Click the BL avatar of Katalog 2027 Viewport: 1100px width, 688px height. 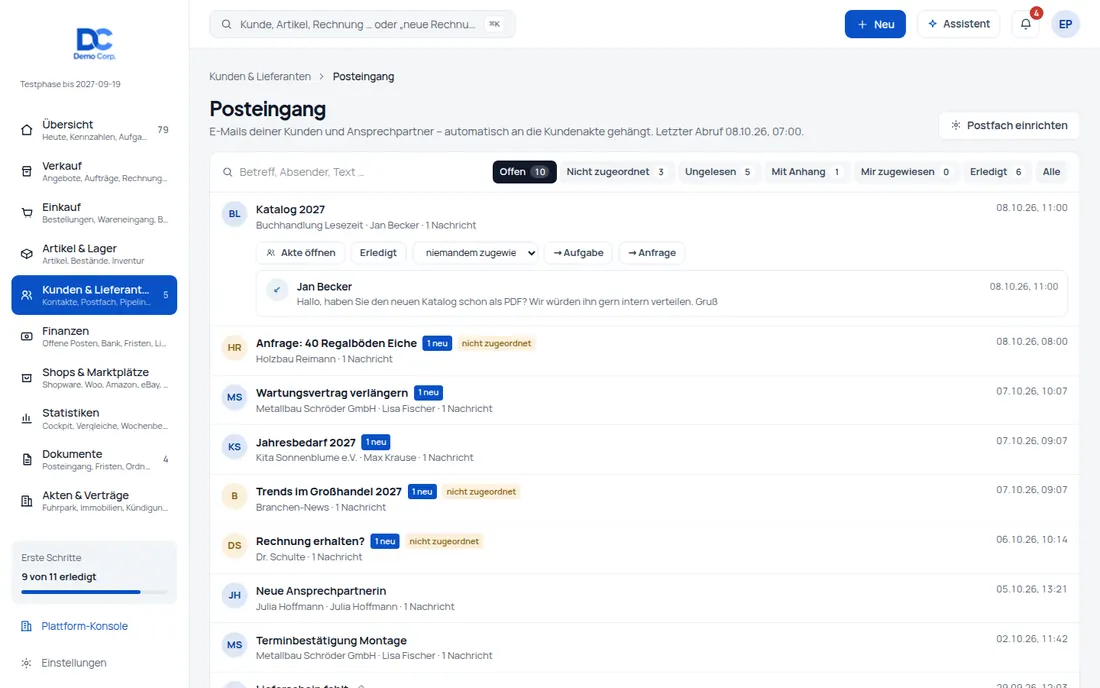(234, 214)
